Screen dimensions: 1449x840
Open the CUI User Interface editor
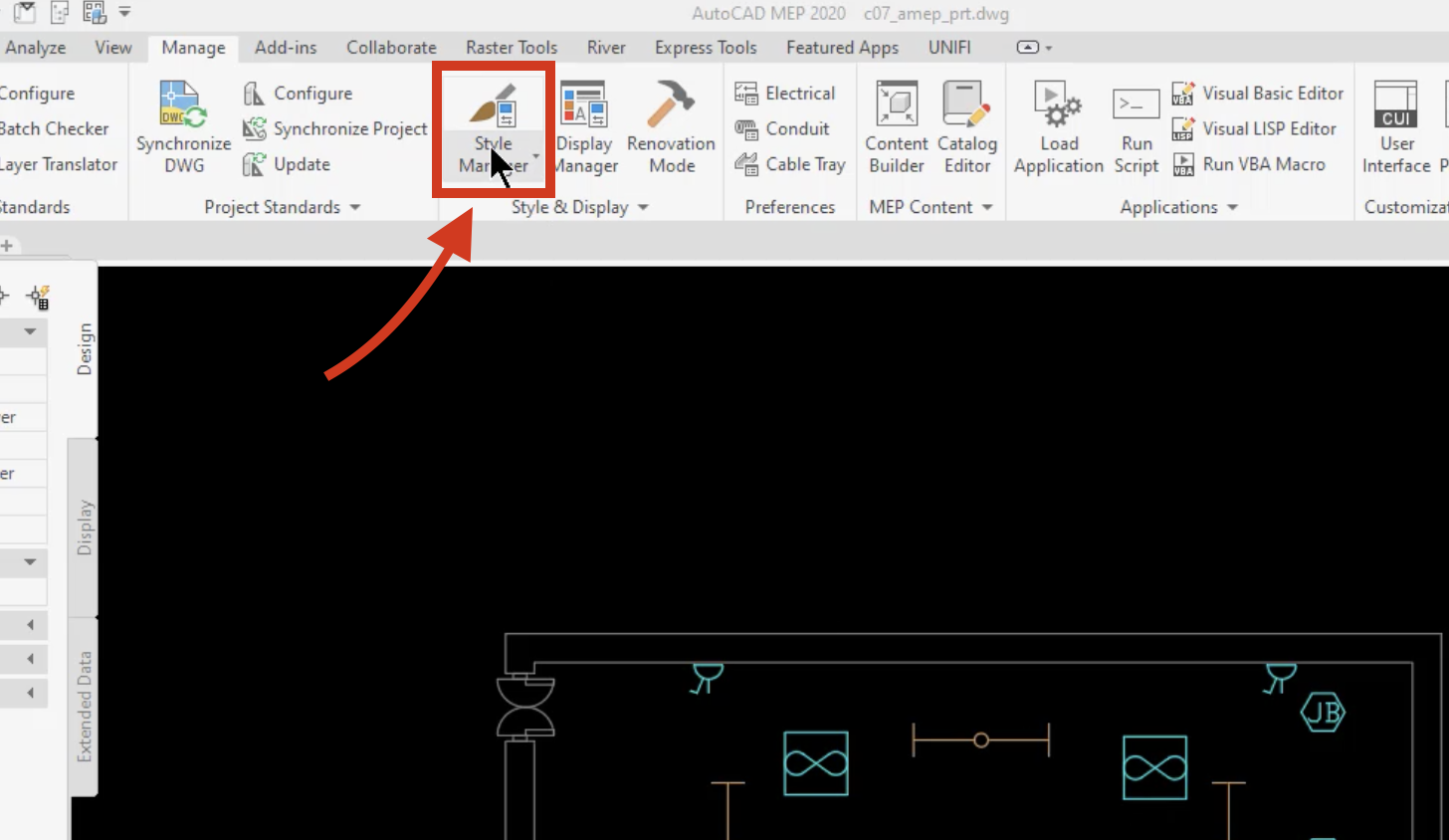tap(1395, 127)
